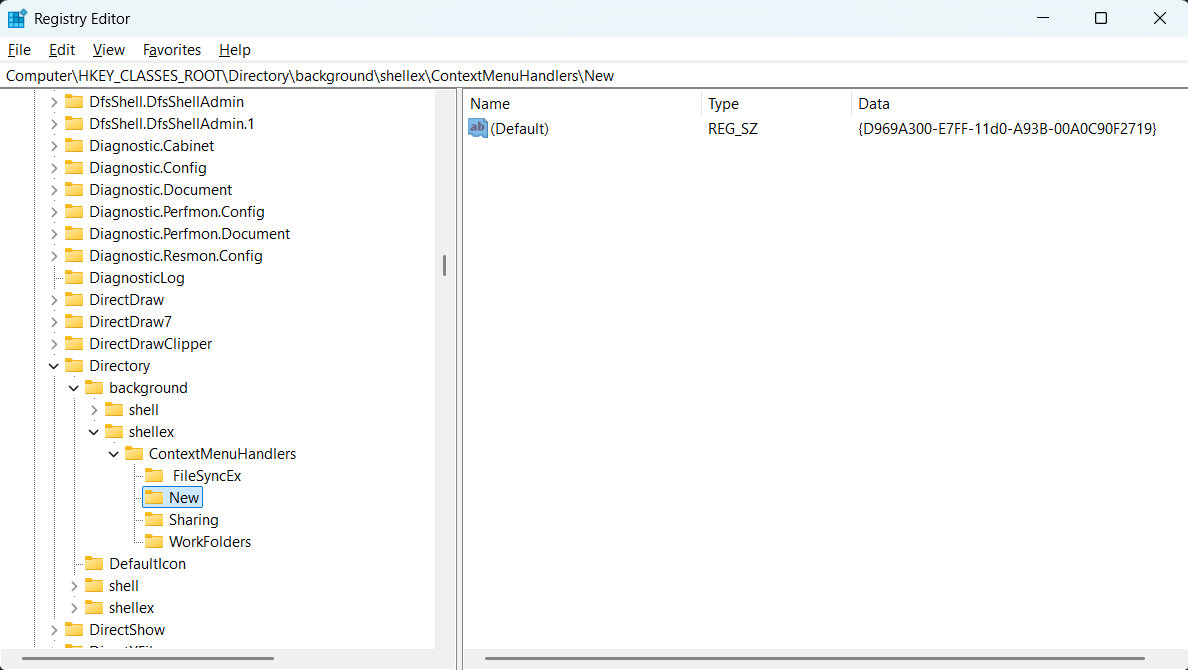Click the ab icon beside the (Default) value
Image resolution: width=1188 pixels, height=670 pixels.
477,128
